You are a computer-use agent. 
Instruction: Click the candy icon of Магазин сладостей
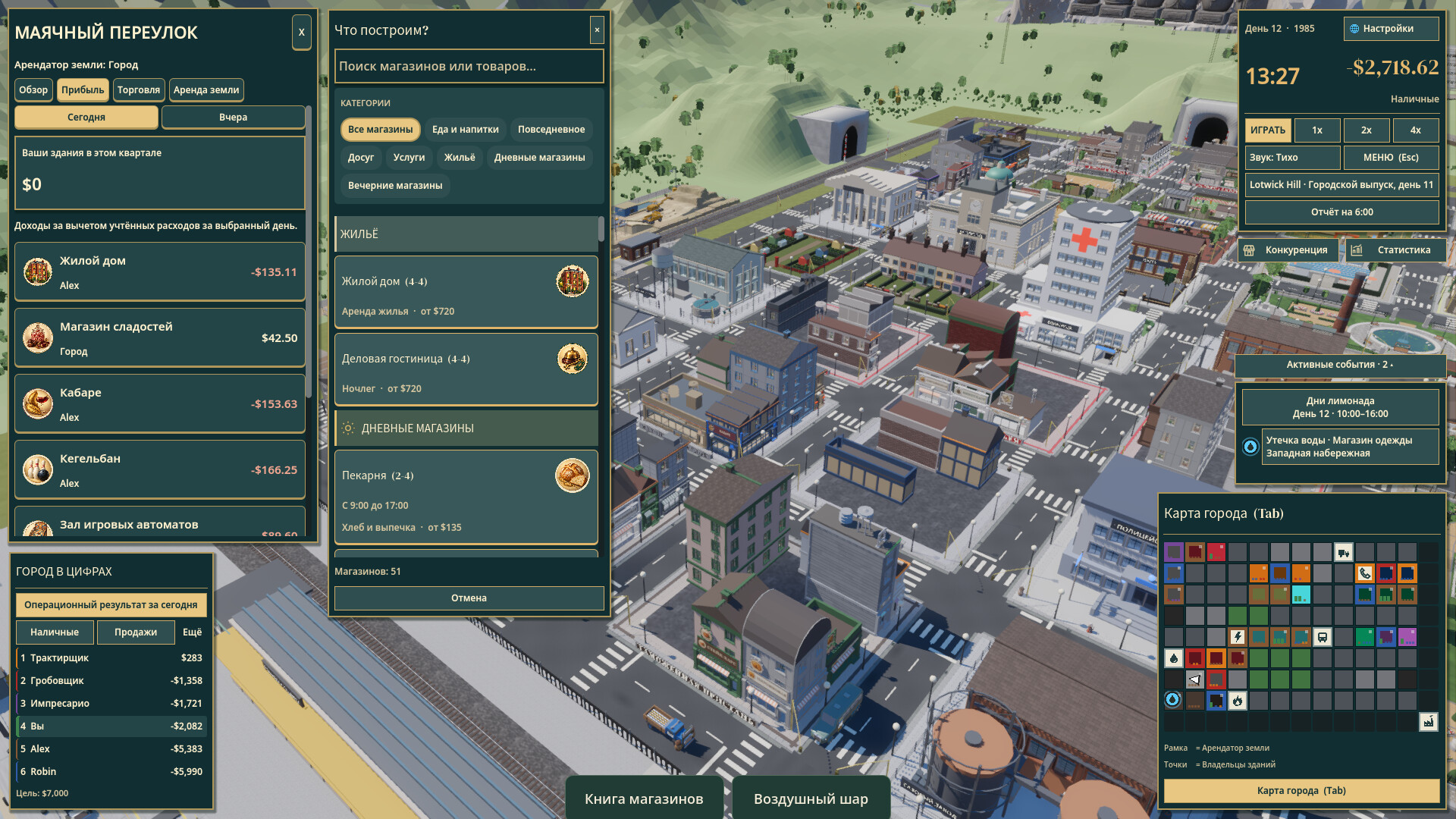pyautogui.click(x=37, y=337)
